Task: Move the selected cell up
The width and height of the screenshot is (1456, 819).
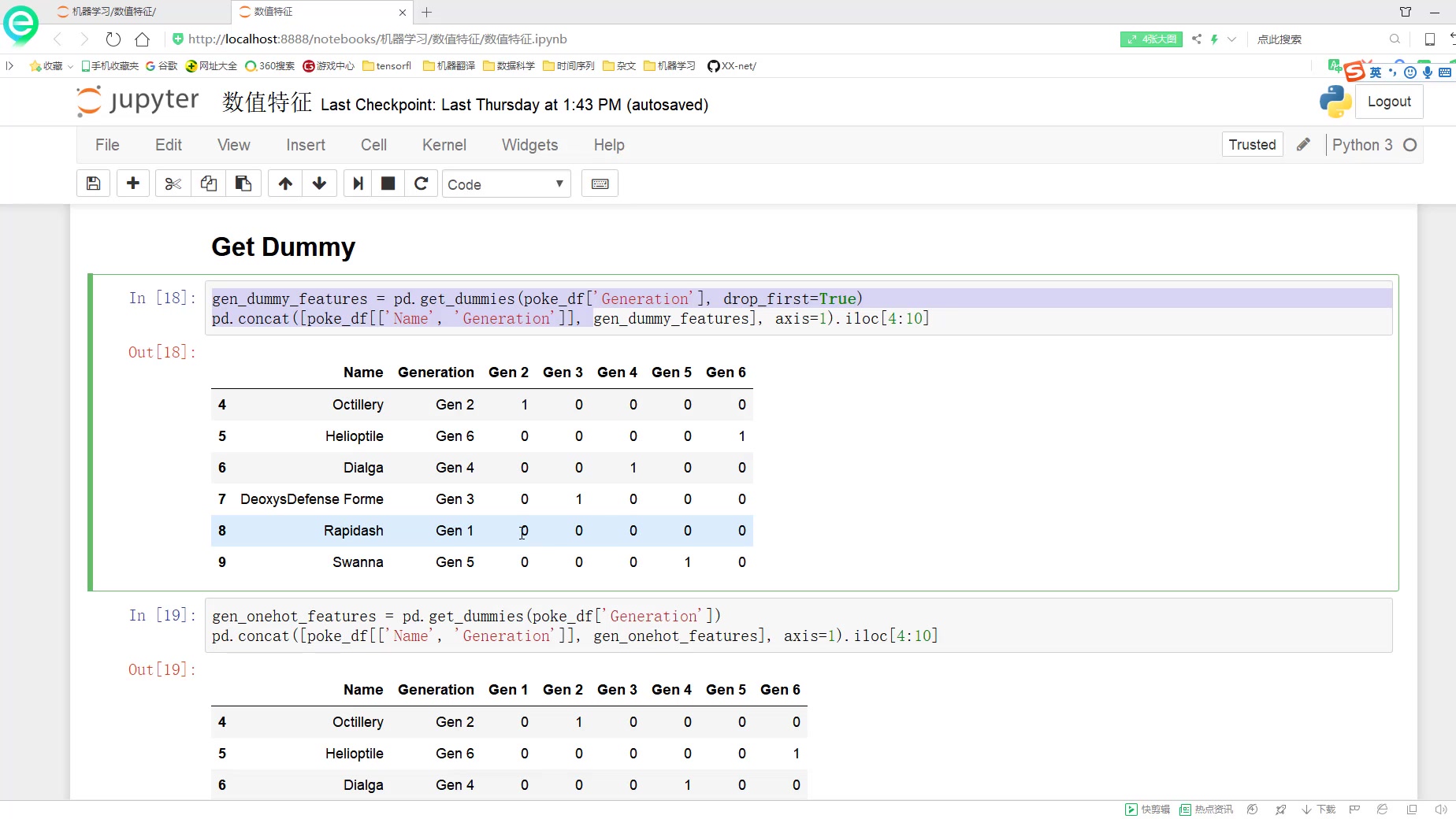Action: pyautogui.click(x=285, y=183)
